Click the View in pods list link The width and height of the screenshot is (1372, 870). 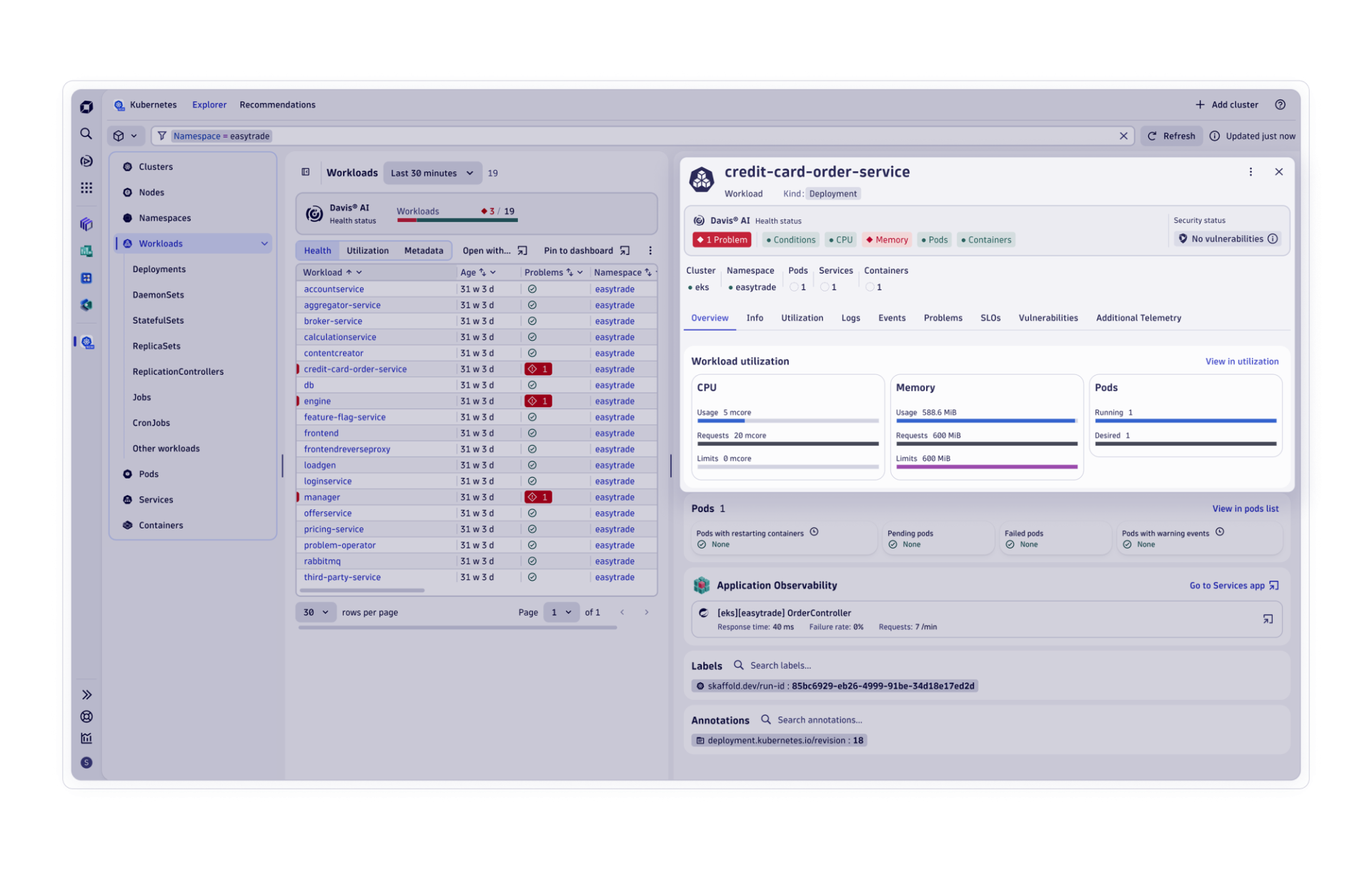point(1245,509)
